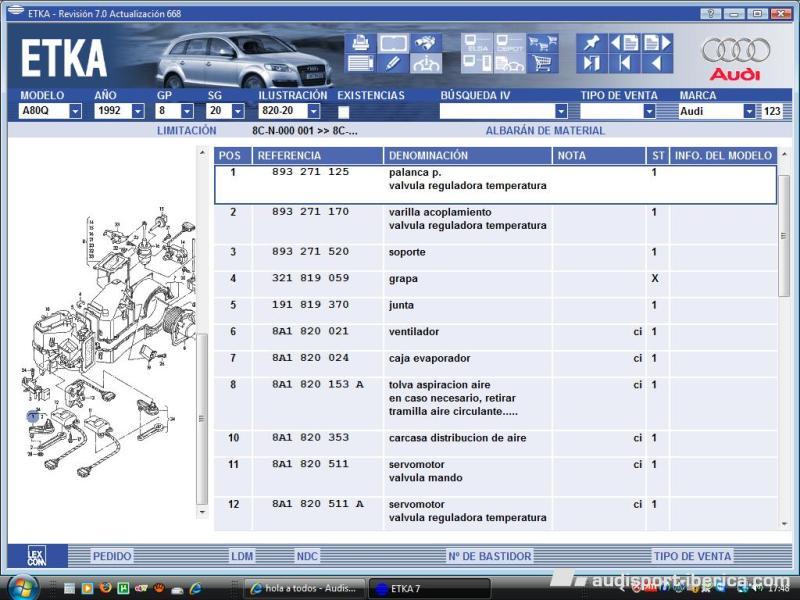Click the single back arrow icon
The width and height of the screenshot is (800, 600).
coord(657,64)
